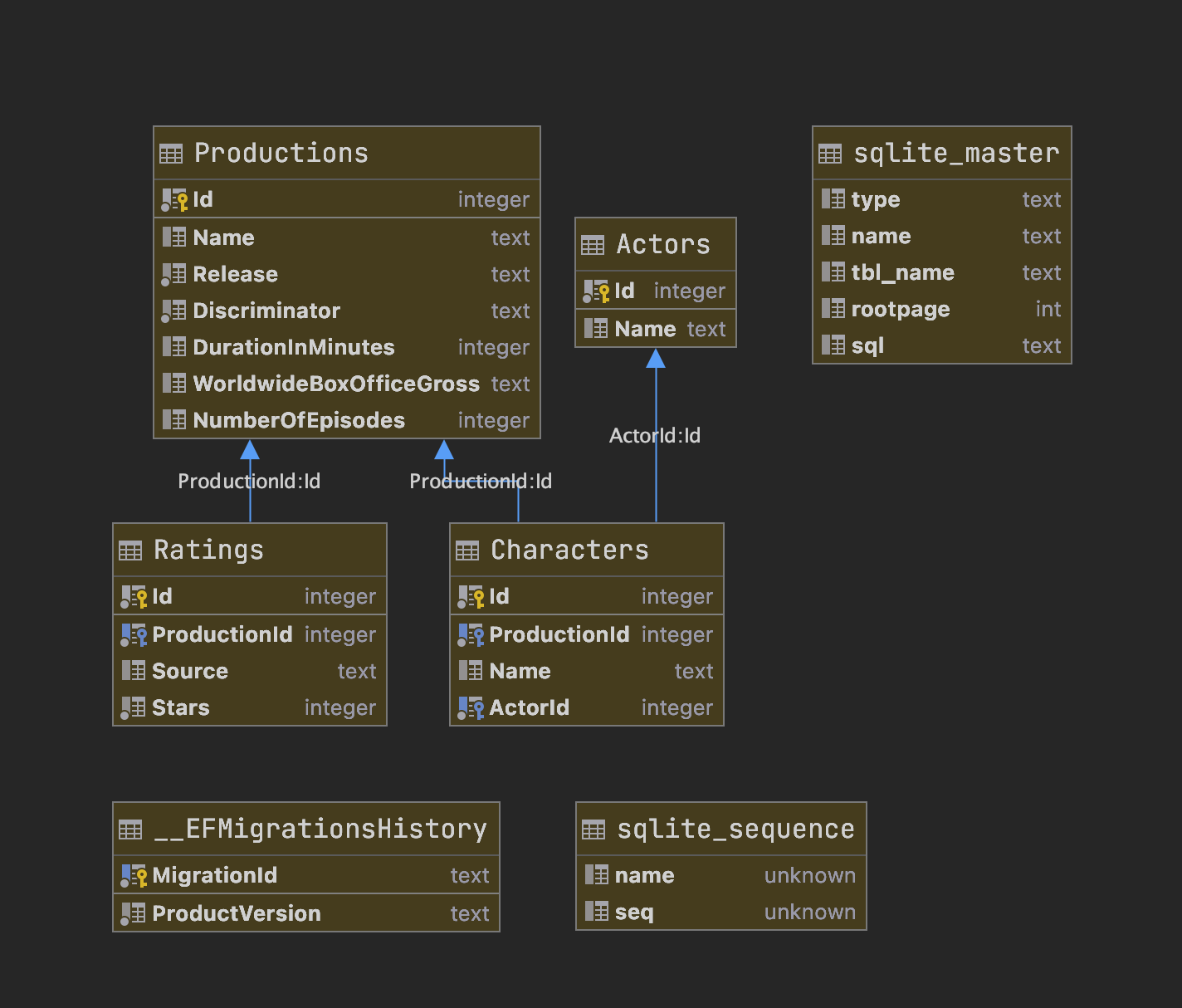Screen dimensions: 1182x1008
Task: Click the column icon beside NumberOfEpisodes
Action: (x=174, y=420)
